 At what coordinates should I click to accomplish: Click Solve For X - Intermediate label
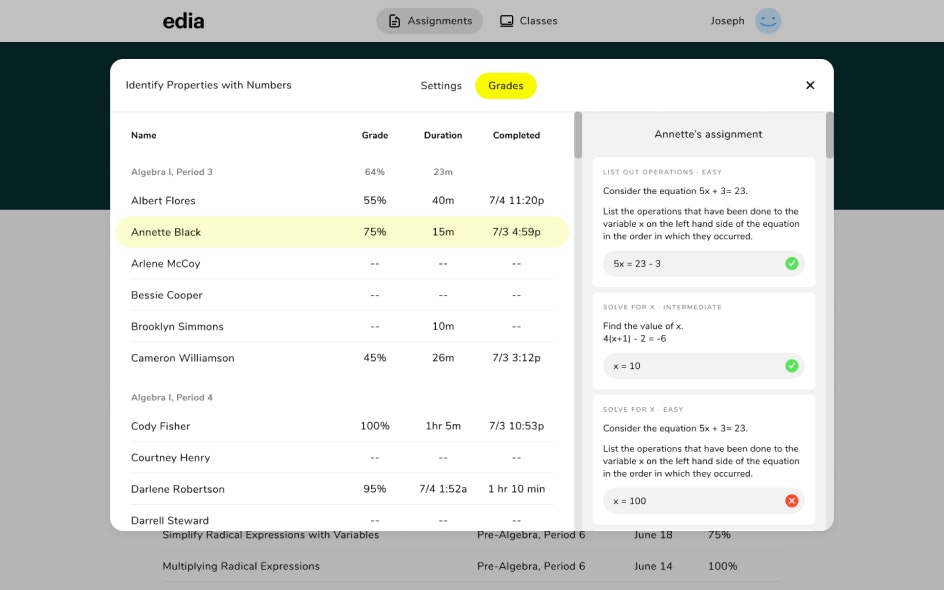tap(662, 307)
